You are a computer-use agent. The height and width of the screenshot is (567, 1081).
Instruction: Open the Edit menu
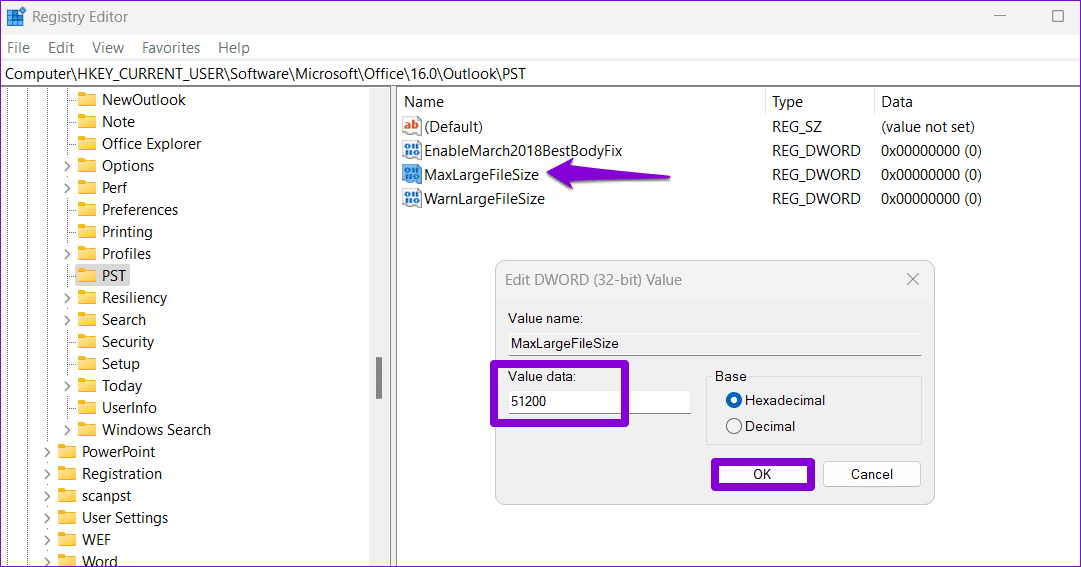[61, 48]
